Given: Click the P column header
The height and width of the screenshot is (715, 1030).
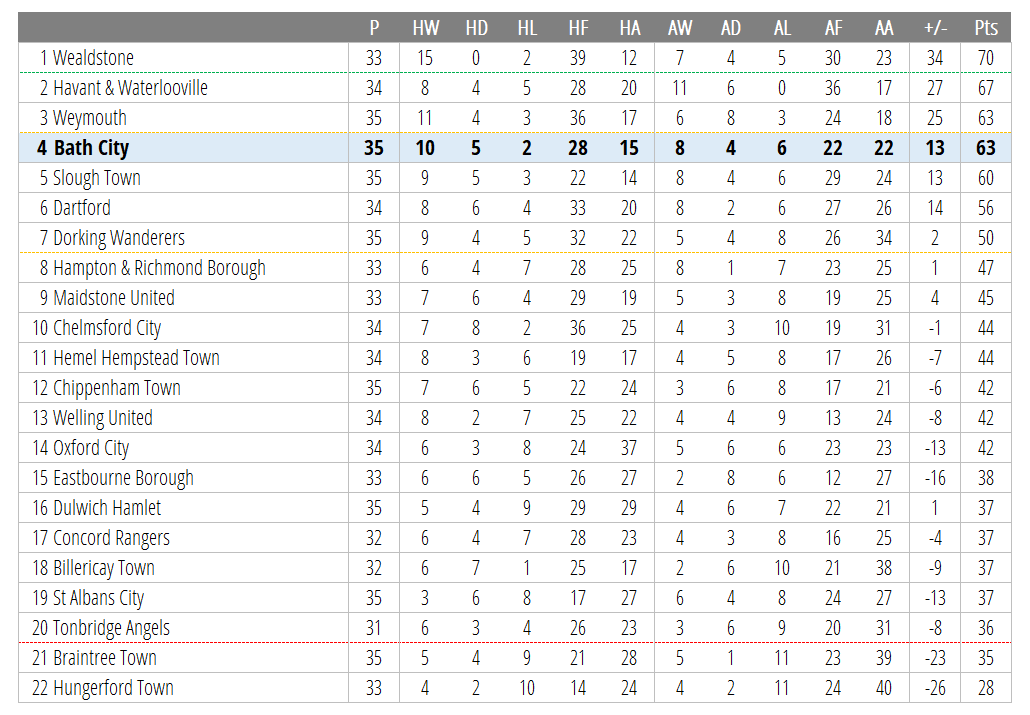Looking at the screenshot, I should (x=374, y=28).
